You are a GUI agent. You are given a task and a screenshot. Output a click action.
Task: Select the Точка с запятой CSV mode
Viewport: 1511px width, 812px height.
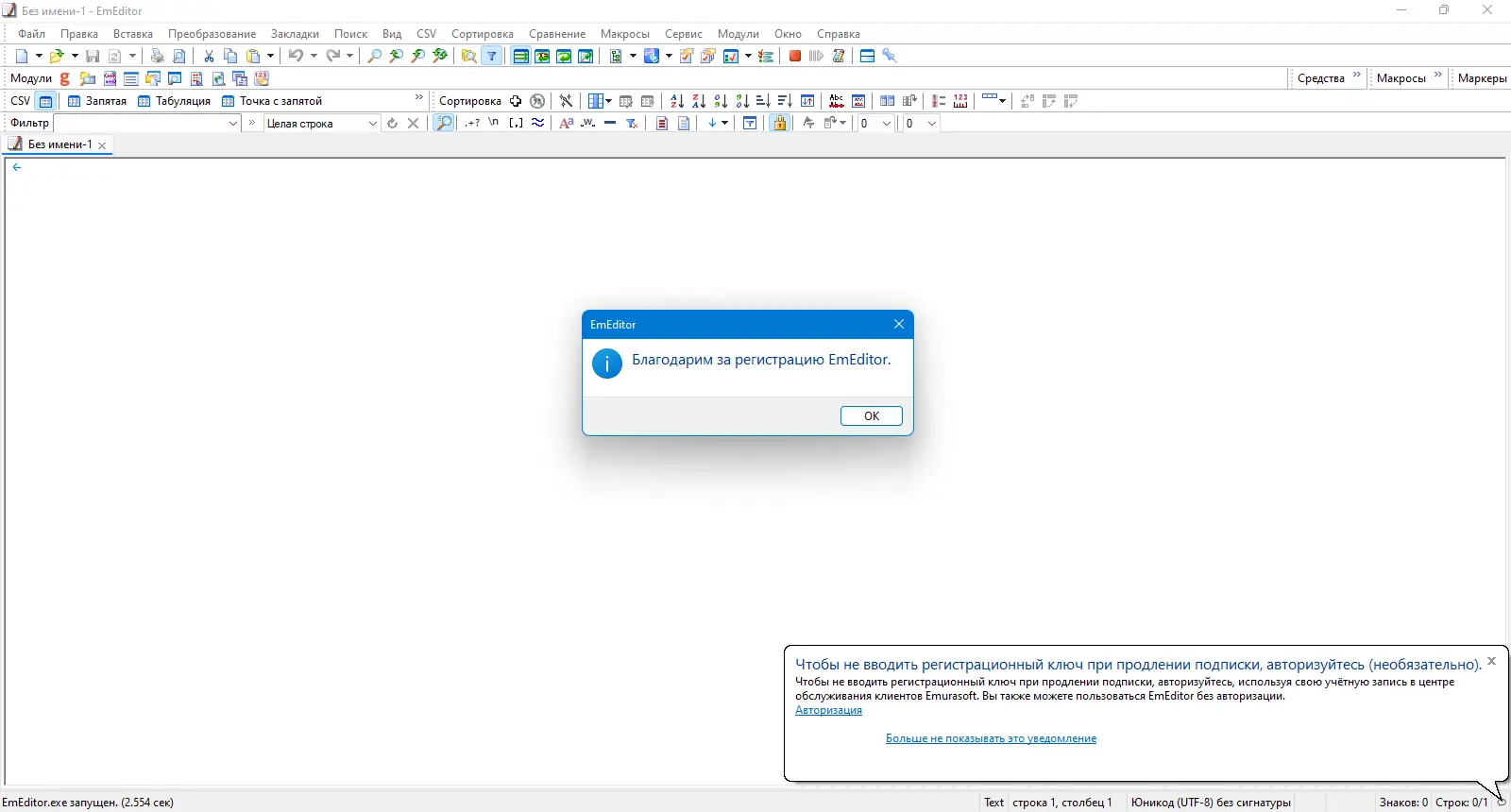pos(272,101)
